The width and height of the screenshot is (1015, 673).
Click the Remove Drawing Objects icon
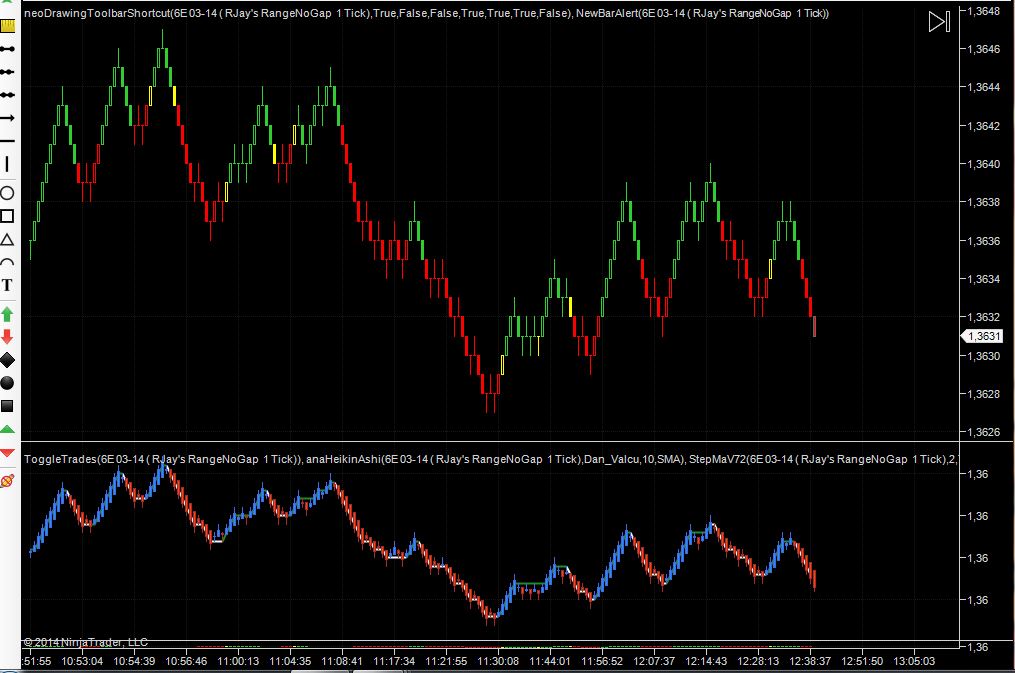[7, 480]
